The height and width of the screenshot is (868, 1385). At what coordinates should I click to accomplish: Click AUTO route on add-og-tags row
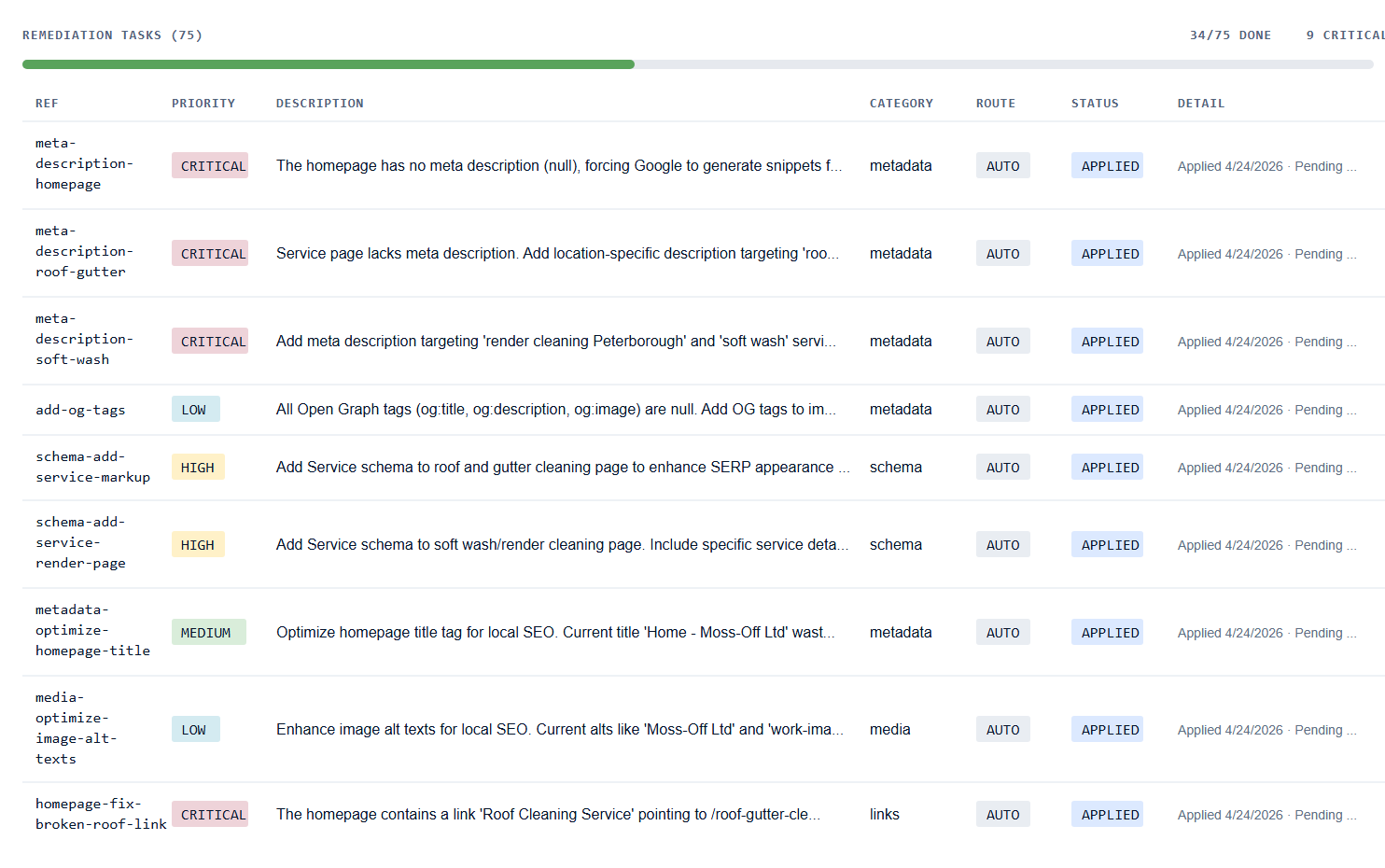point(1003,410)
